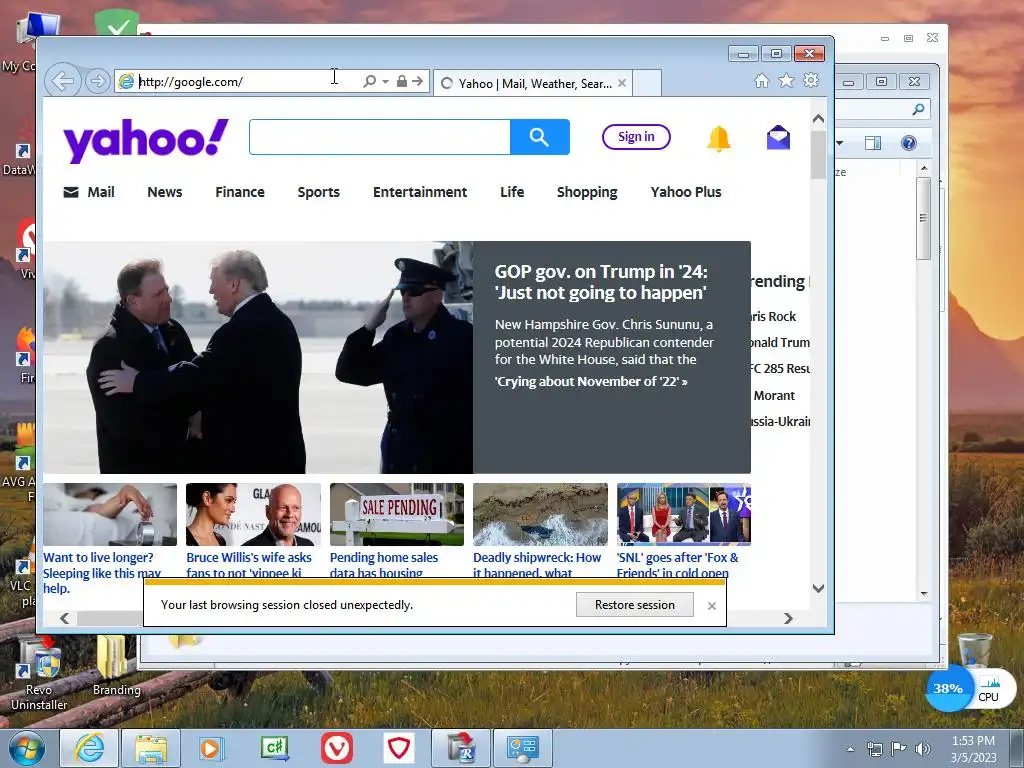Click Restore session button
This screenshot has height=768, width=1024.
(x=635, y=605)
